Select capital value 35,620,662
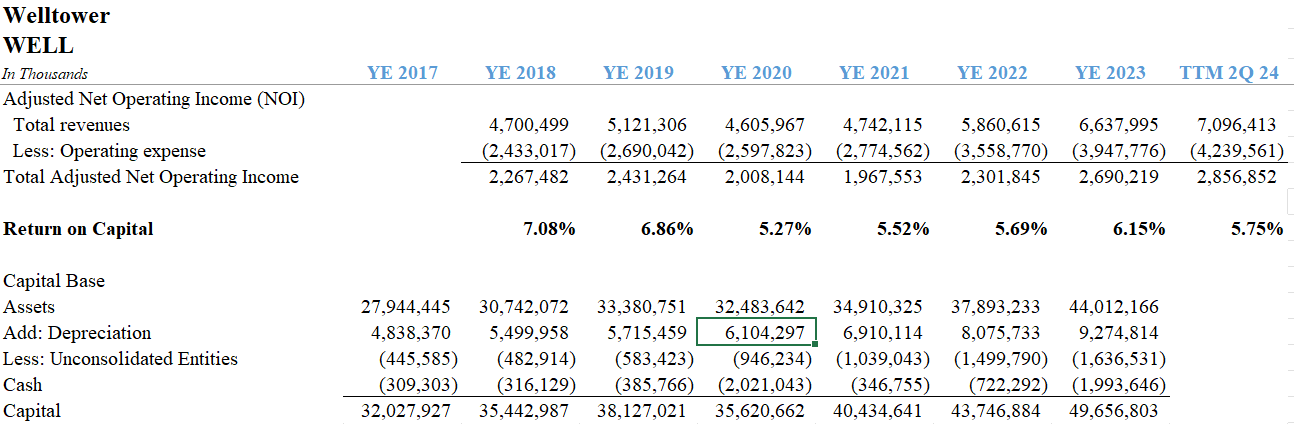This screenshot has height=424, width=1294. click(759, 411)
